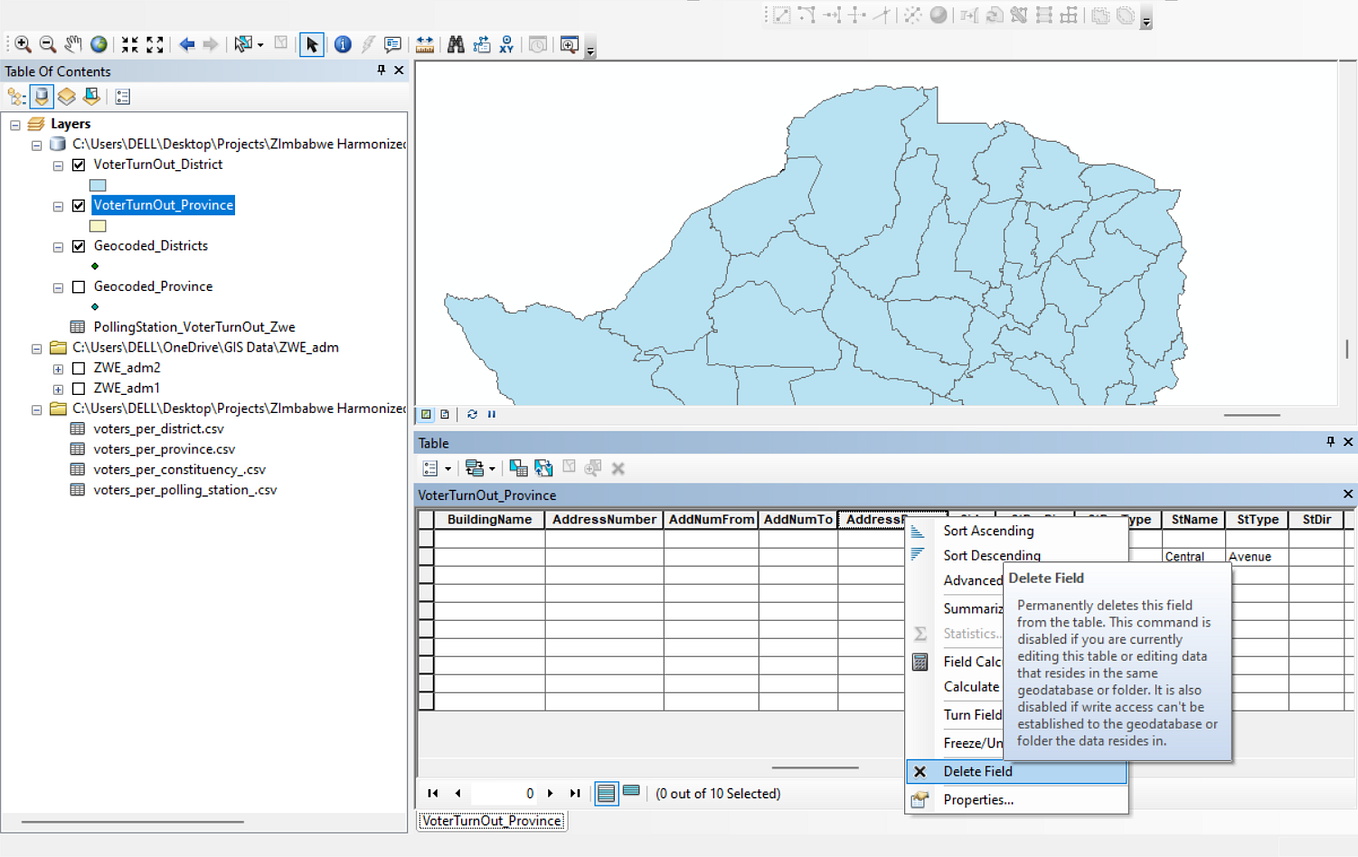Click the yellow VoterTurnOut_Province symbol swatch
Image resolution: width=1358 pixels, height=857 pixels.
[x=97, y=225]
